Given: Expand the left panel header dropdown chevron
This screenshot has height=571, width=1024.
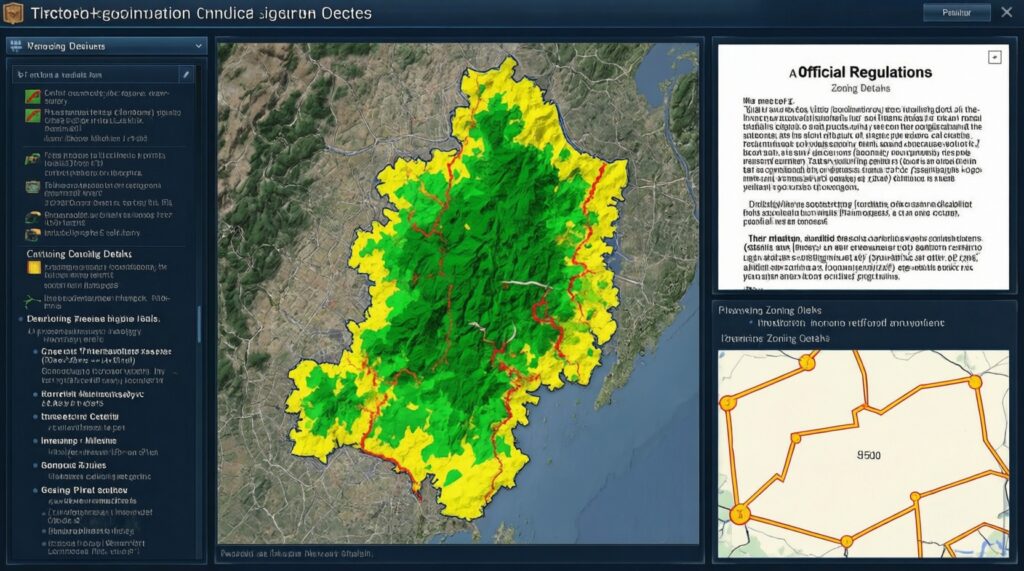Looking at the screenshot, I should click(198, 46).
